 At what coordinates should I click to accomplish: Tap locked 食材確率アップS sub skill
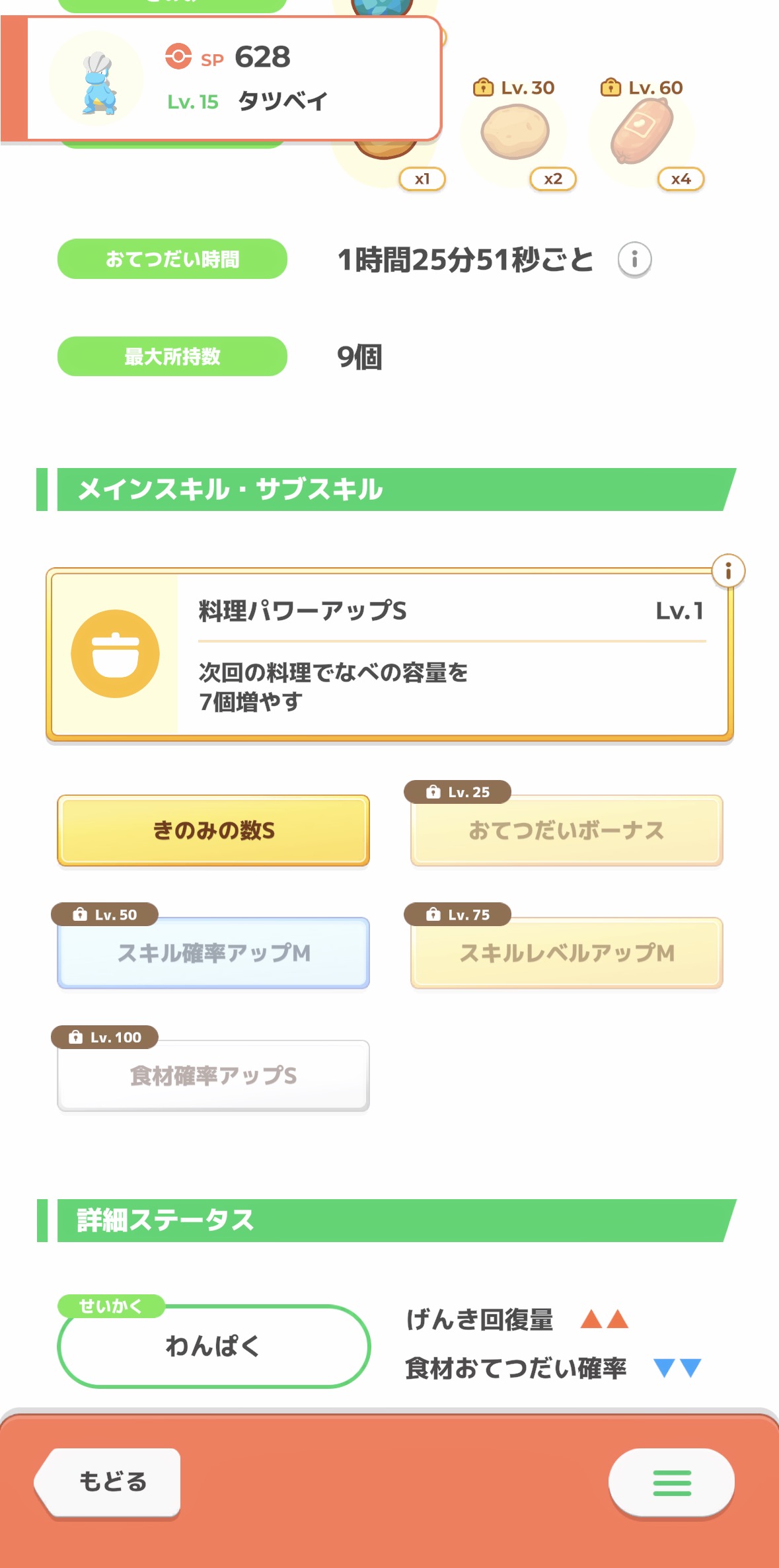pos(213,1076)
